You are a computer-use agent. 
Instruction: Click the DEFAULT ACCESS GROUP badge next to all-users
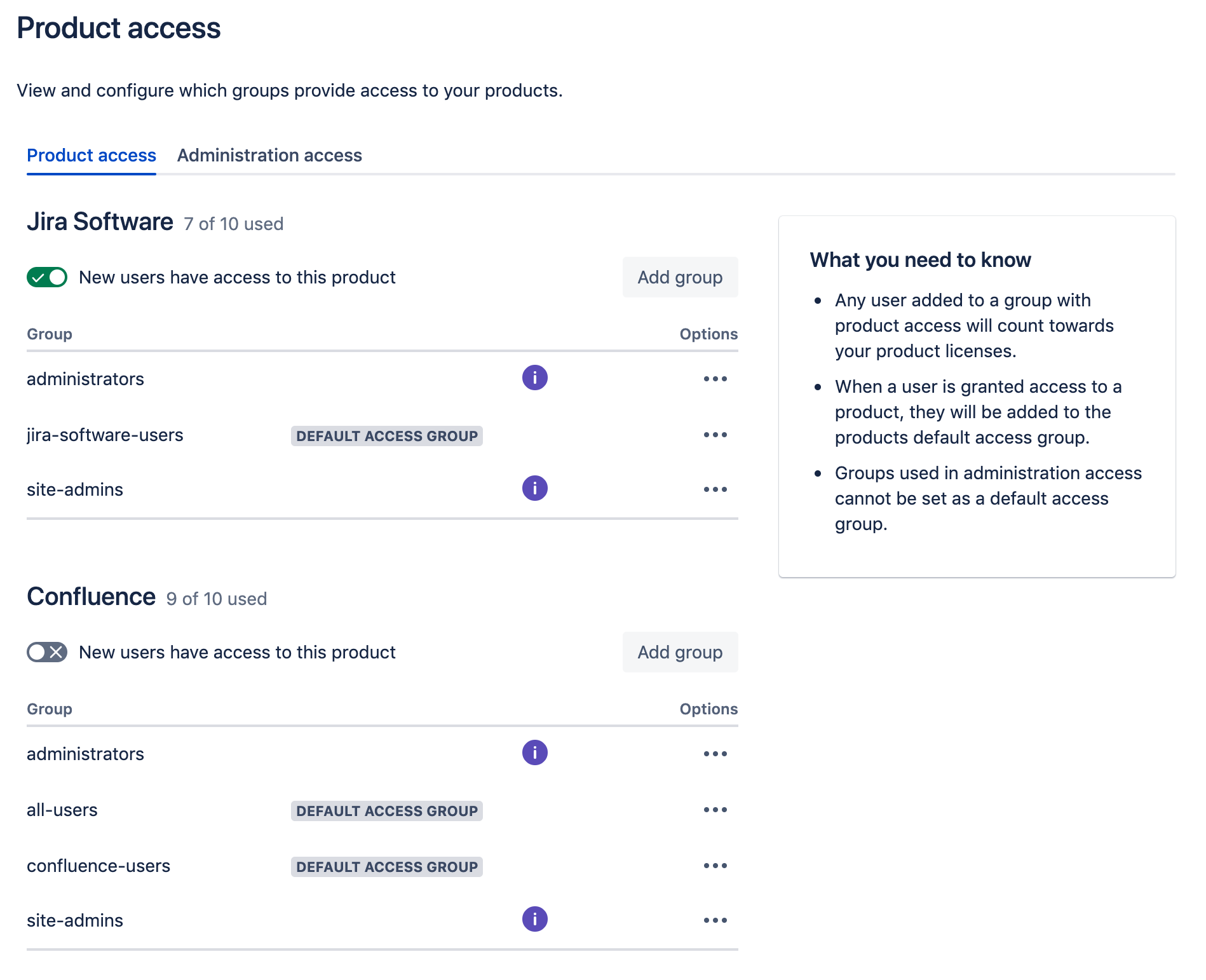(386, 810)
